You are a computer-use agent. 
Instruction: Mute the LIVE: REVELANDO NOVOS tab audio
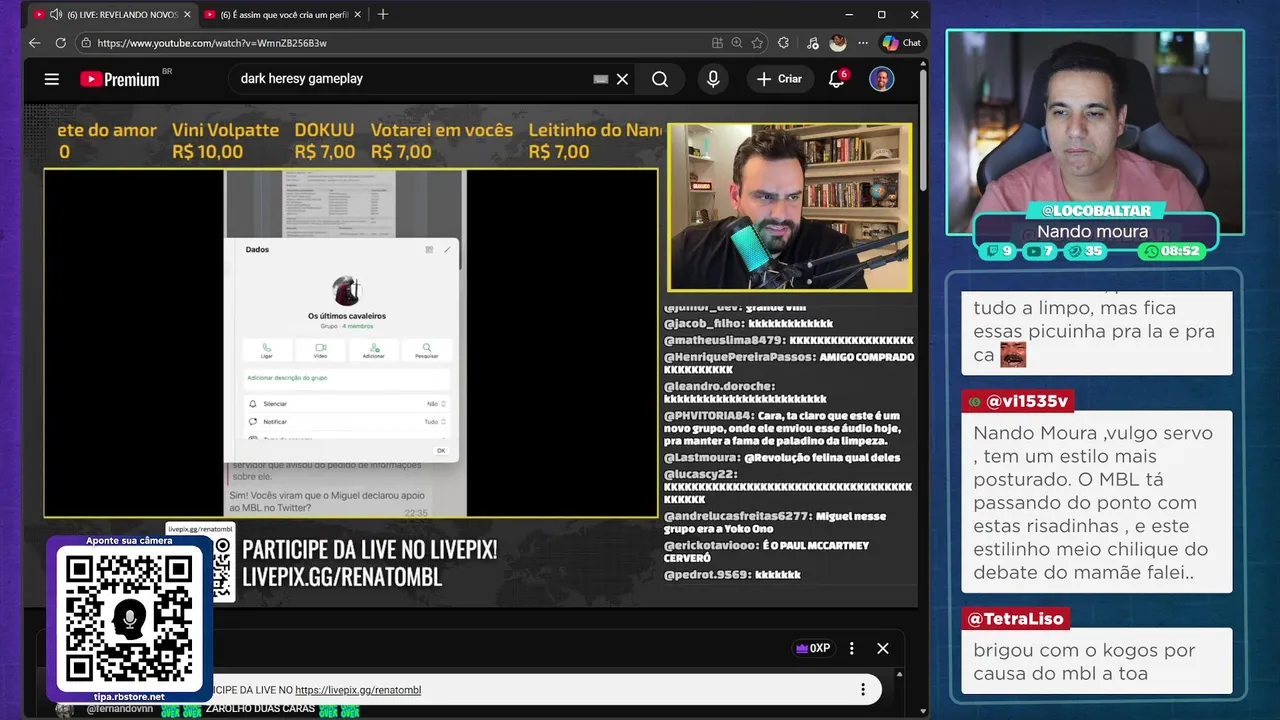[x=56, y=15]
